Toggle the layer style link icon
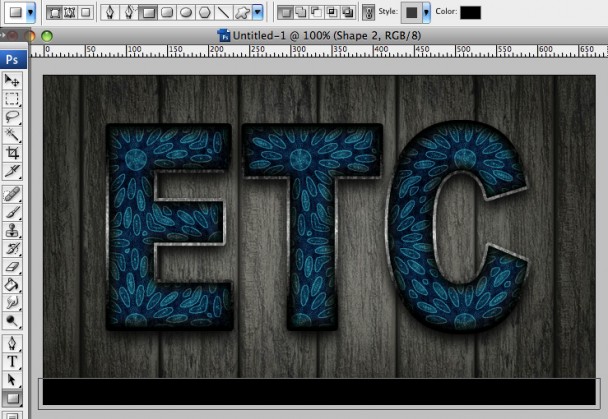 click(368, 13)
